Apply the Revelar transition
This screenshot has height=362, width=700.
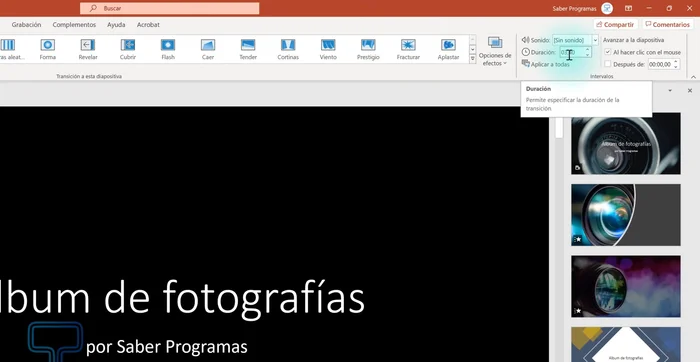(88, 49)
